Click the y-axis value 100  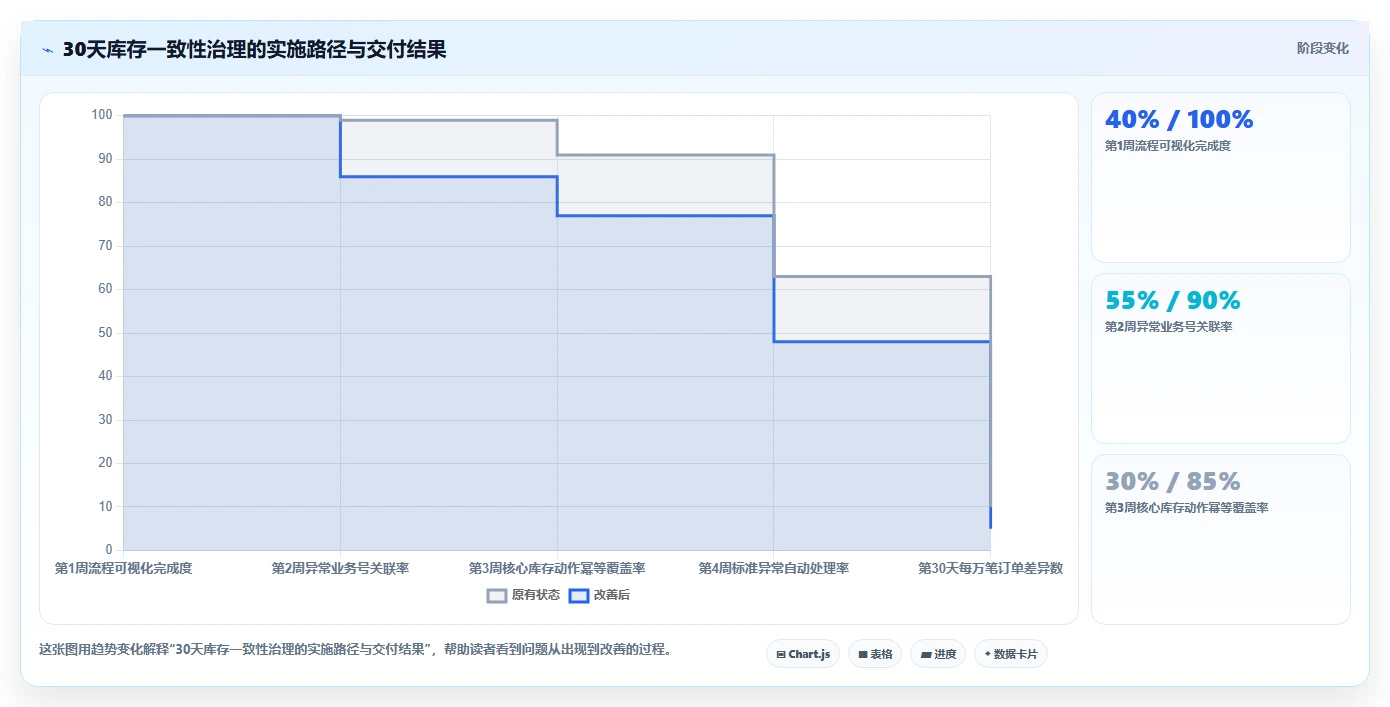pyautogui.click(x=102, y=115)
